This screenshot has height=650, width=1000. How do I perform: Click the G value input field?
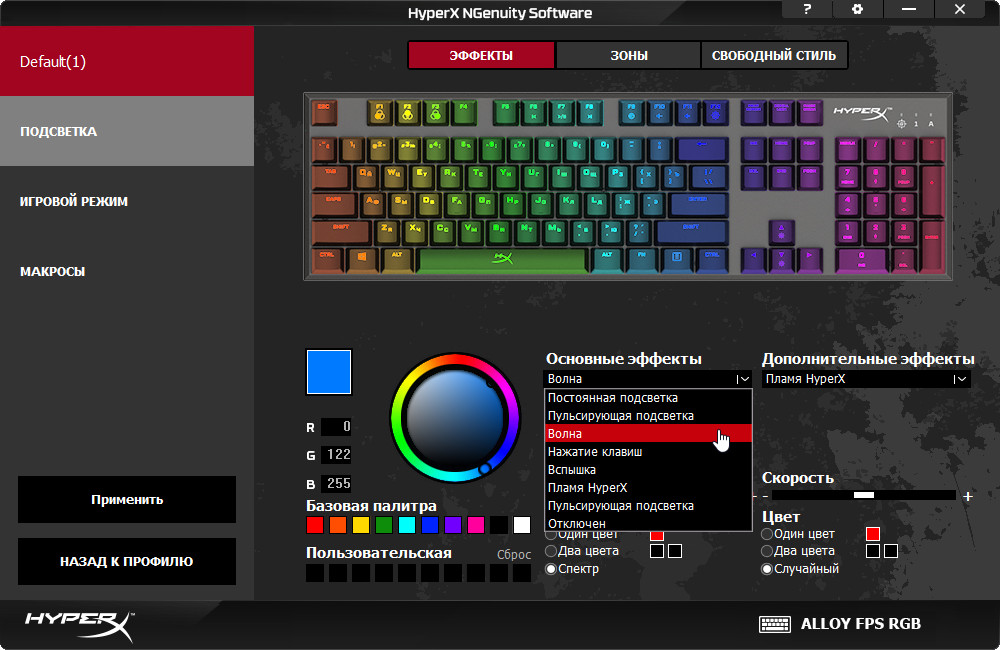336,455
